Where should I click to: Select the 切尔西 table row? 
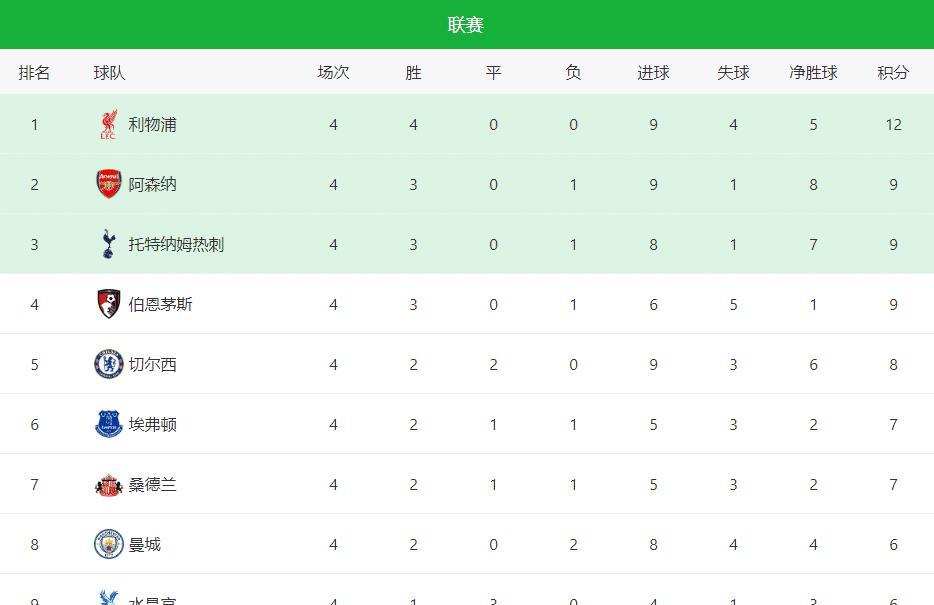pos(467,364)
